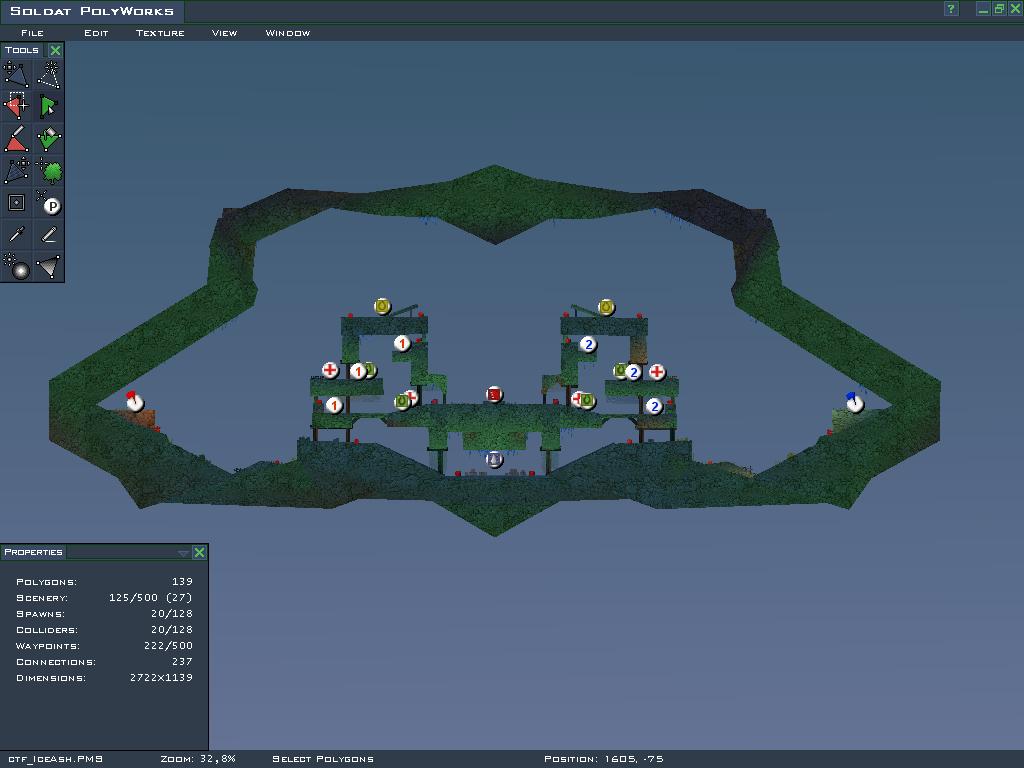
Task: Expand the Properties panel dropdown arrow
Action: pyautogui.click(x=183, y=553)
